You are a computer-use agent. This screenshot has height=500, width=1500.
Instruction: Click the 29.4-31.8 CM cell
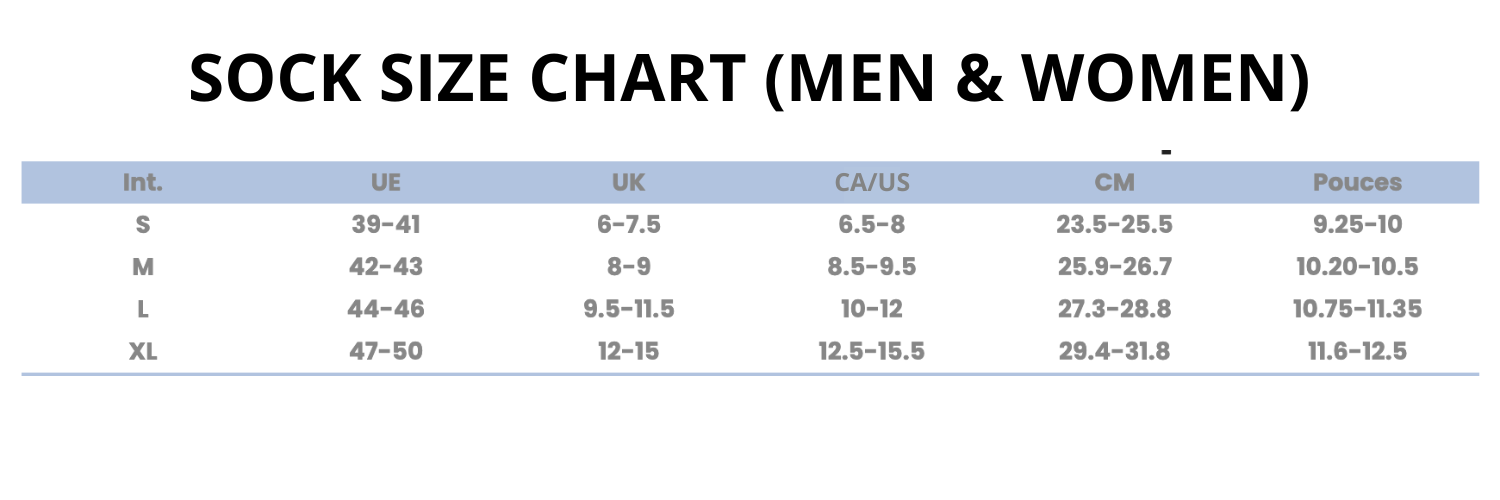(x=1115, y=351)
